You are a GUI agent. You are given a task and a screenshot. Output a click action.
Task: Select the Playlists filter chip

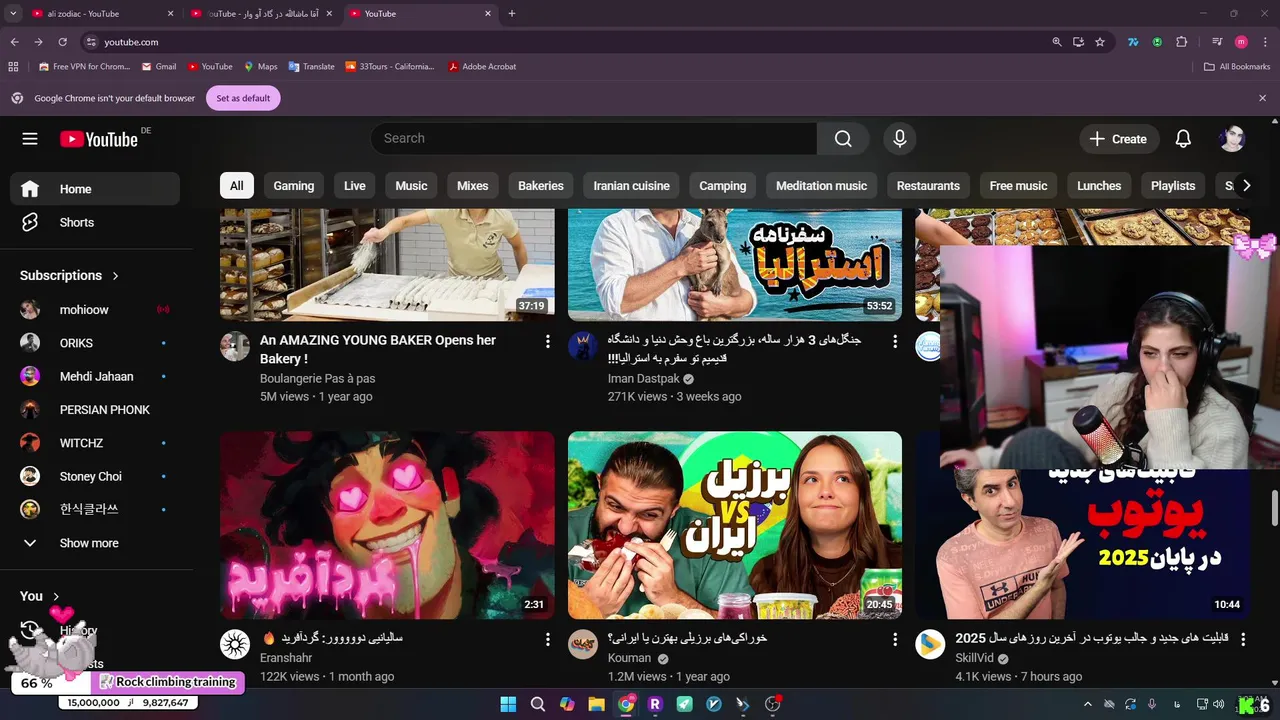click(1173, 186)
